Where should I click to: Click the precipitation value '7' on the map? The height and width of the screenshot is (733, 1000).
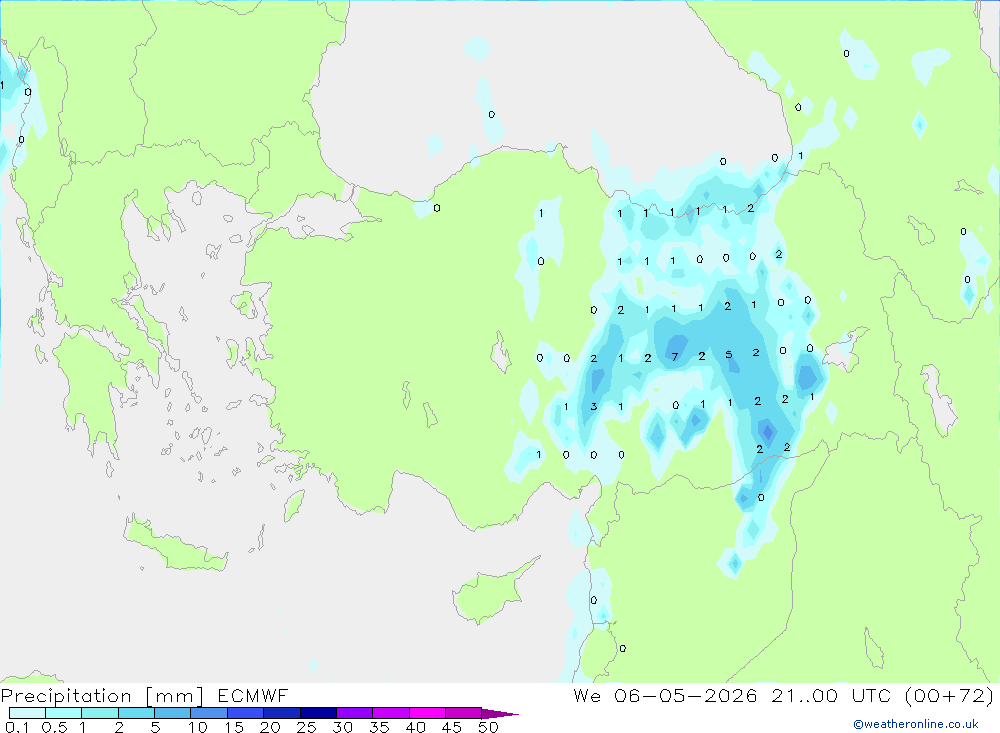[x=675, y=357]
